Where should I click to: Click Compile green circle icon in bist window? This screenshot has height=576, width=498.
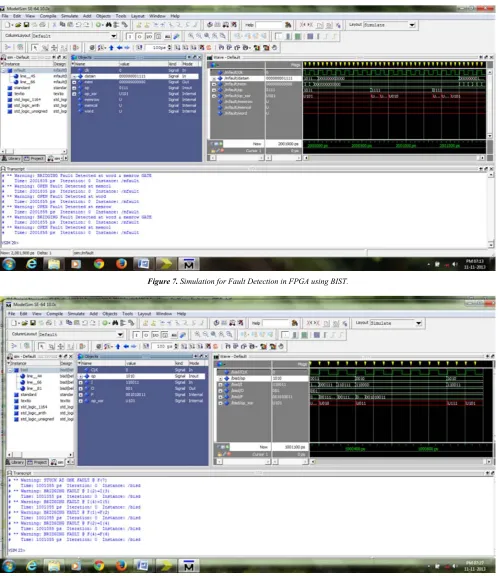(x=105, y=323)
